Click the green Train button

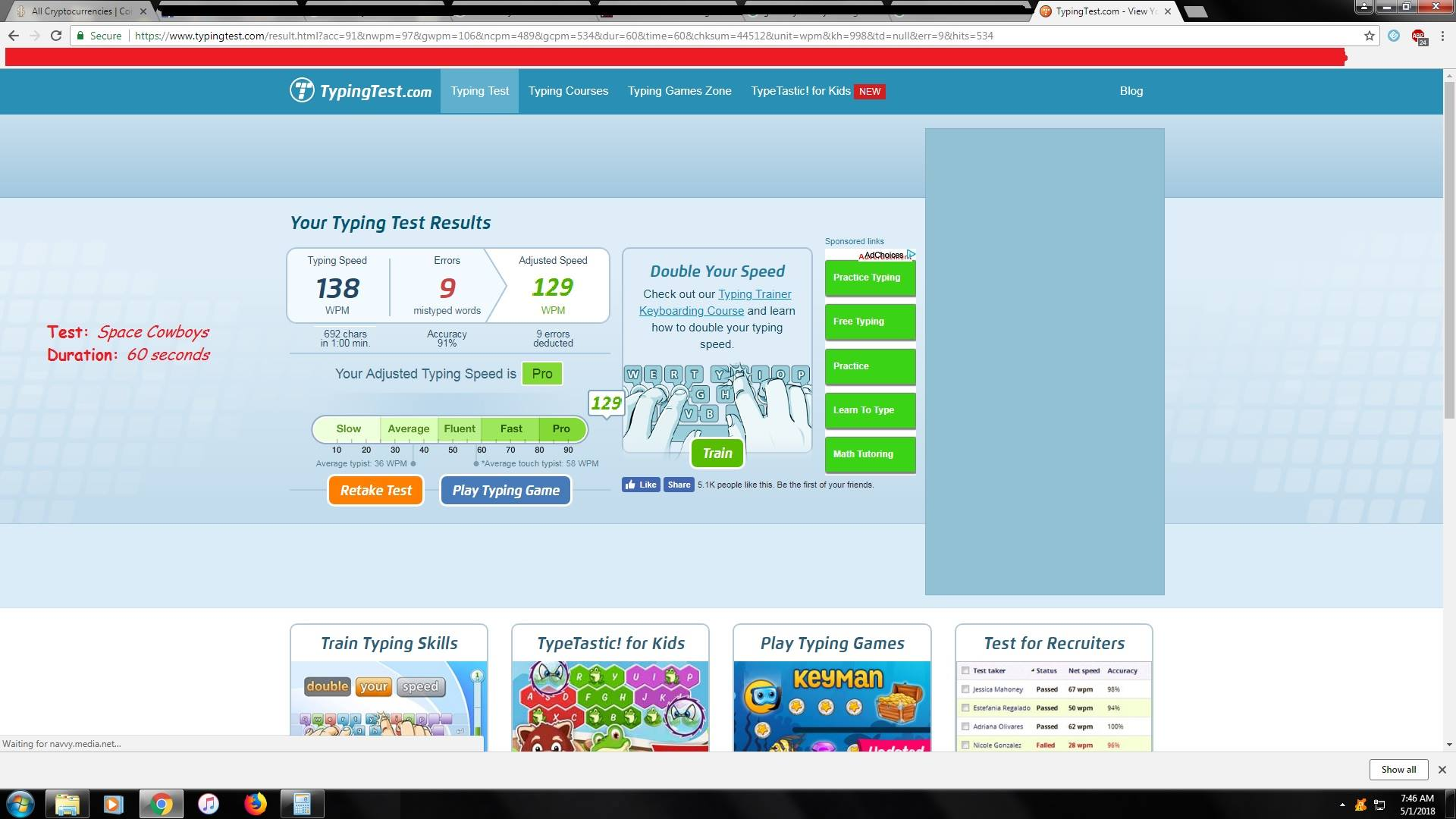[717, 453]
